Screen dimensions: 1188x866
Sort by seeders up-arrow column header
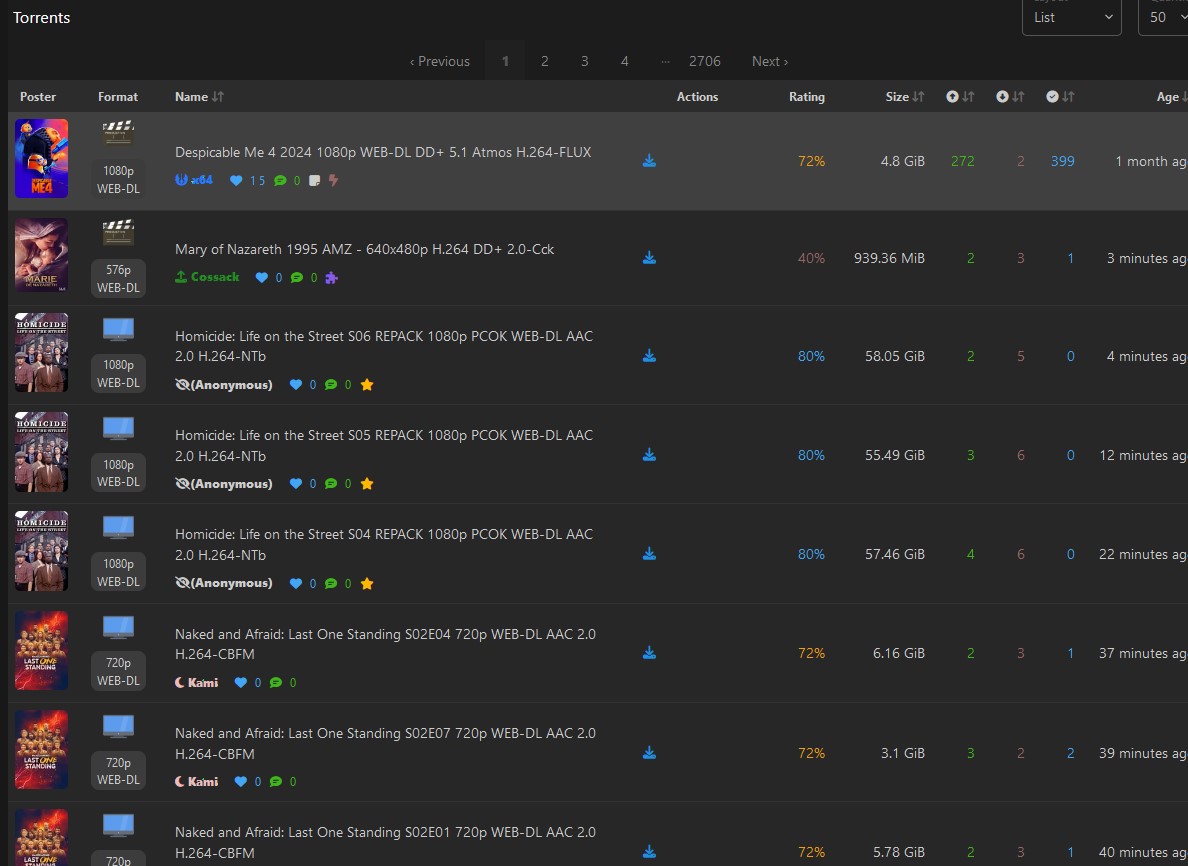pos(960,97)
